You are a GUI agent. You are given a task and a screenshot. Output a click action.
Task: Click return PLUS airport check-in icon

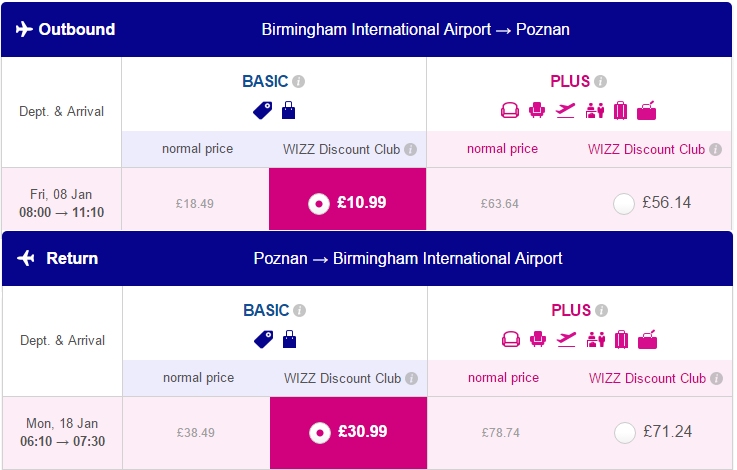point(596,340)
